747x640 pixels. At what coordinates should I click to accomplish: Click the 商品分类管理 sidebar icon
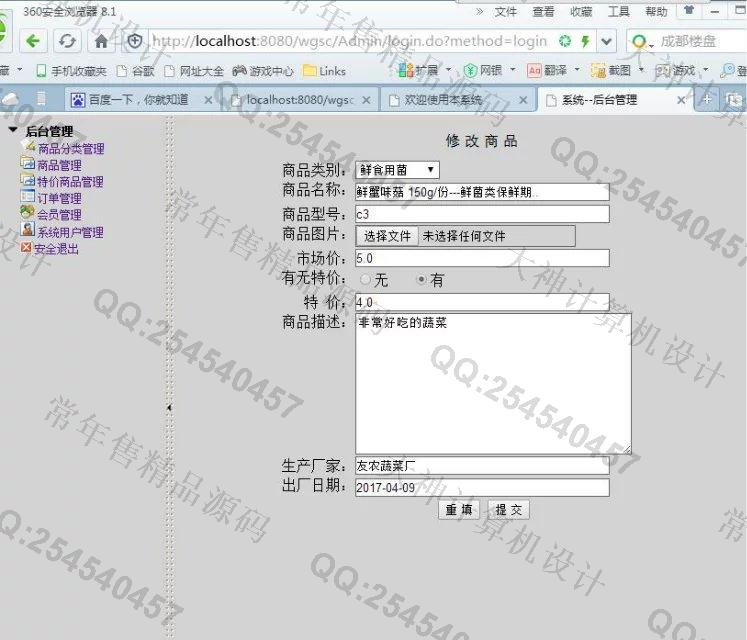pyautogui.click(x=28, y=148)
